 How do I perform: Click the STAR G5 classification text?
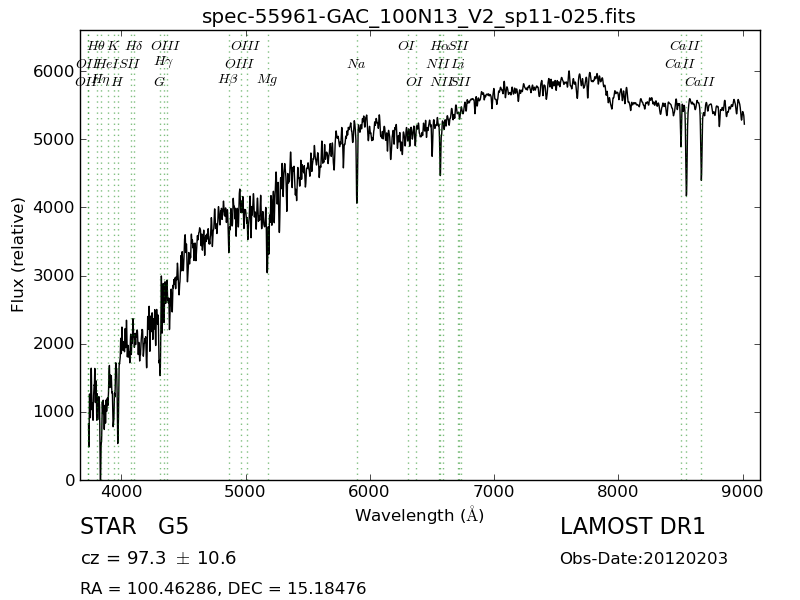point(134,526)
